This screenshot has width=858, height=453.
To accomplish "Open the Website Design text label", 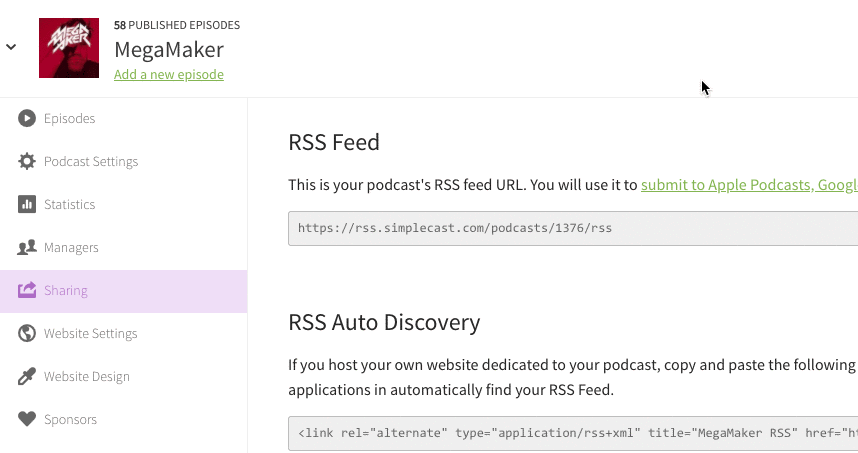I will click(x=87, y=376).
